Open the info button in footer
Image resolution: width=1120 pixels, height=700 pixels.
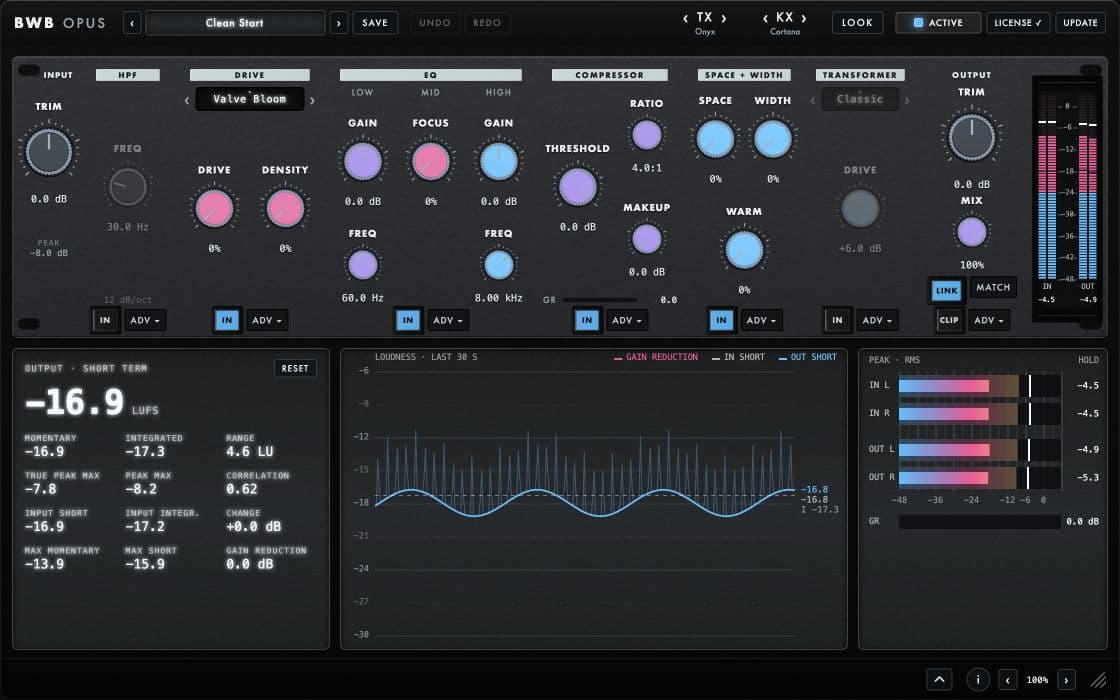[978, 679]
